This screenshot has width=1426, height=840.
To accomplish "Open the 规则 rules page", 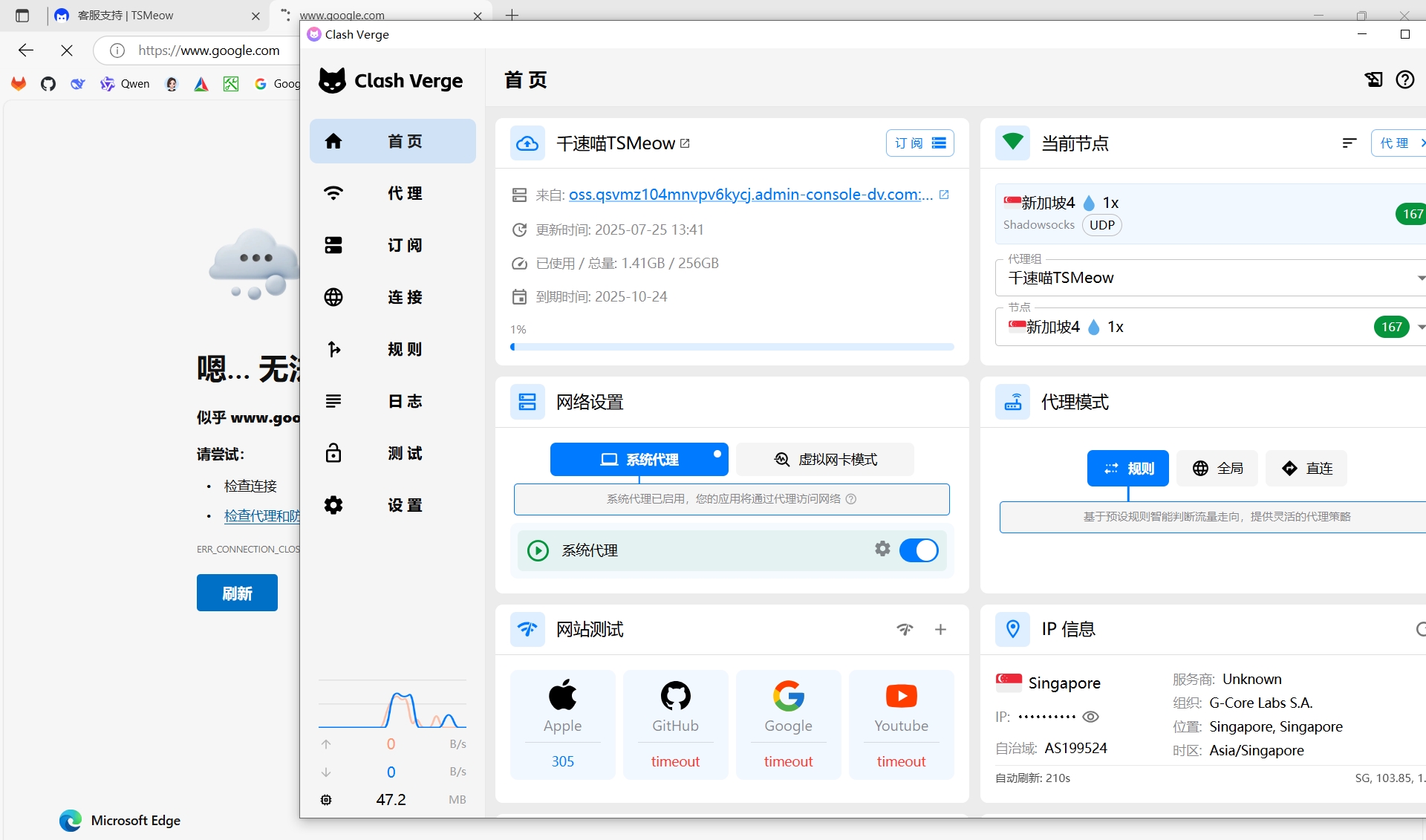I will click(x=392, y=349).
